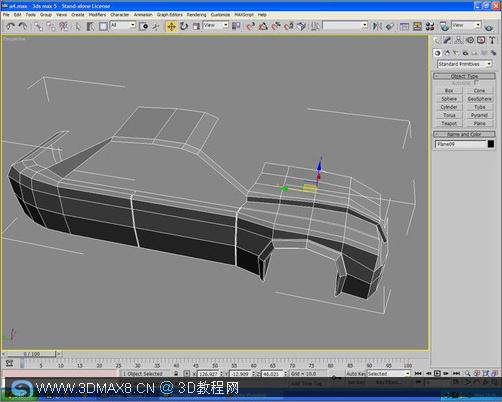502x402 pixels.
Task: Open the Modifiers menu
Action: click(x=97, y=15)
